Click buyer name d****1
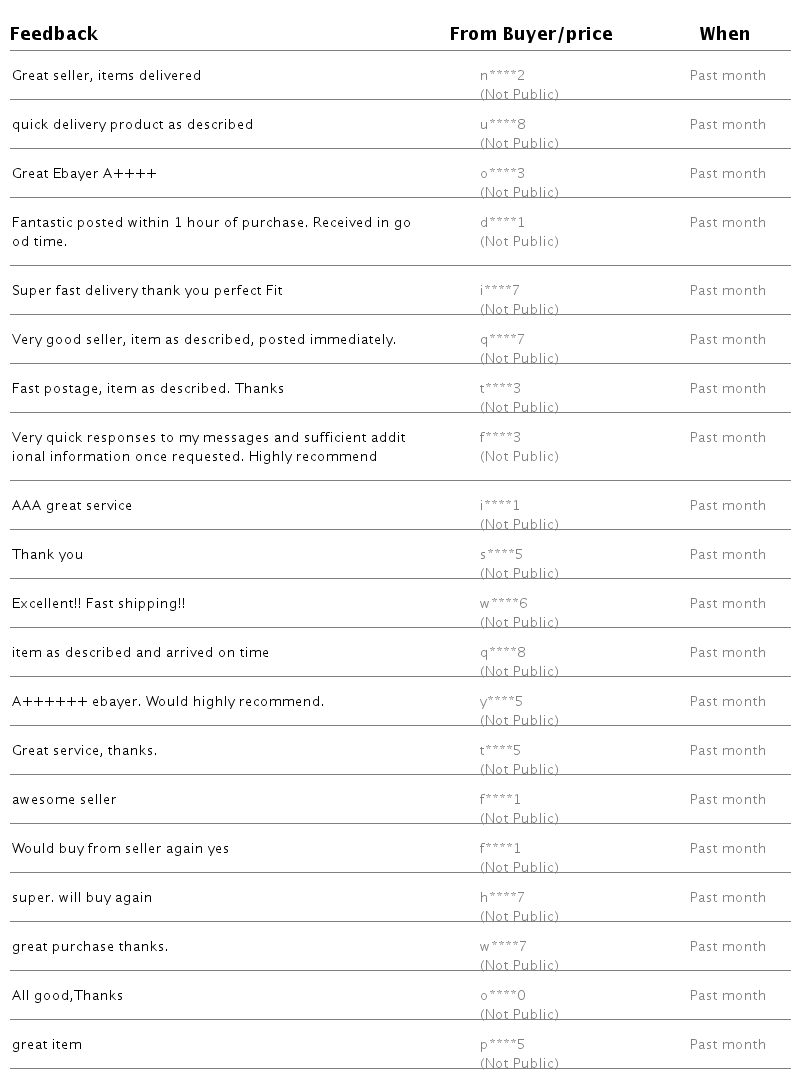Screen dimensions: 800x1088 502,222
